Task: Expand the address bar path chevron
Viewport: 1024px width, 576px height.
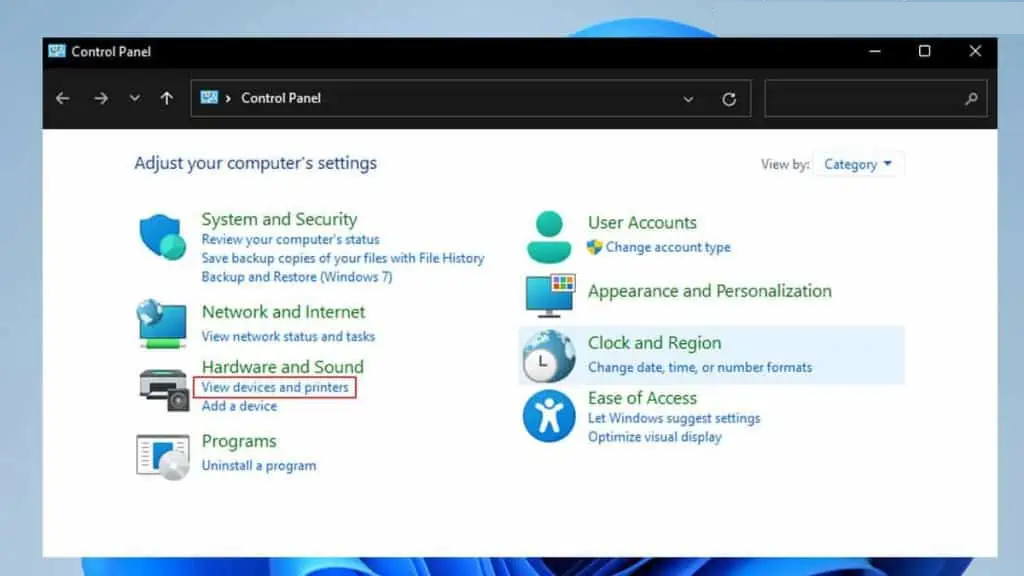Action: pyautogui.click(x=228, y=99)
